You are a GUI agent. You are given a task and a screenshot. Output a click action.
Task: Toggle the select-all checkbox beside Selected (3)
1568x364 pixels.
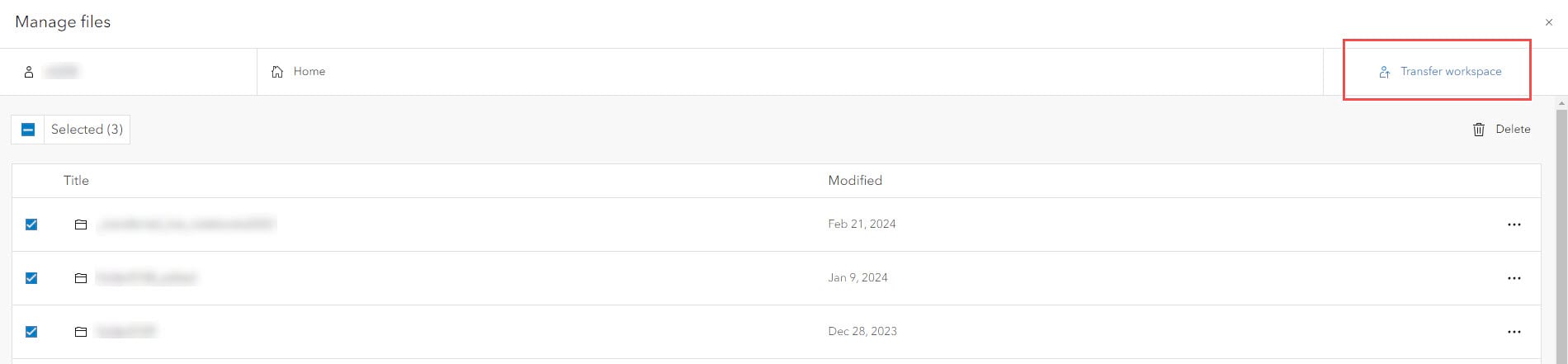(x=28, y=130)
